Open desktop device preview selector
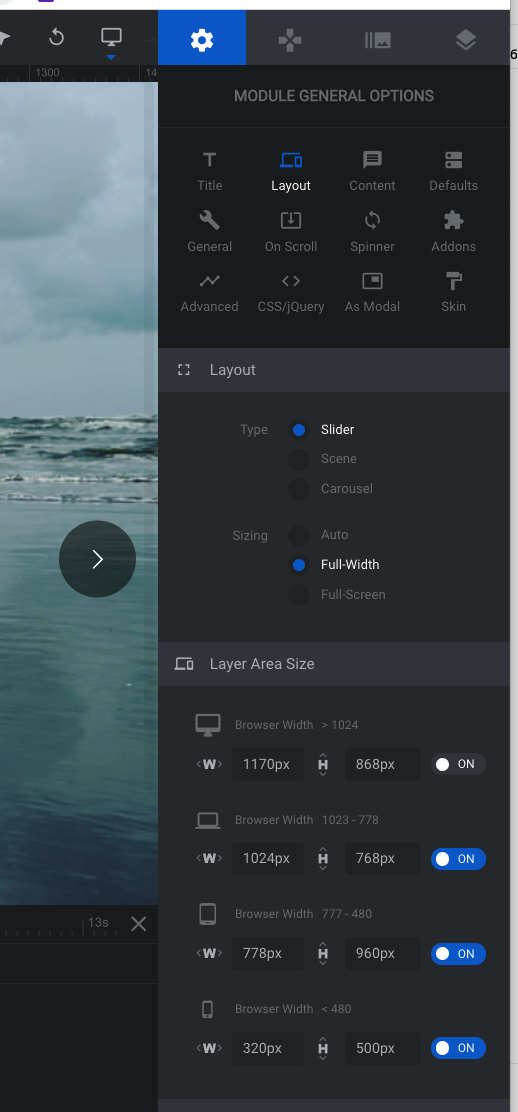This screenshot has height=1112, width=518. pos(111,37)
